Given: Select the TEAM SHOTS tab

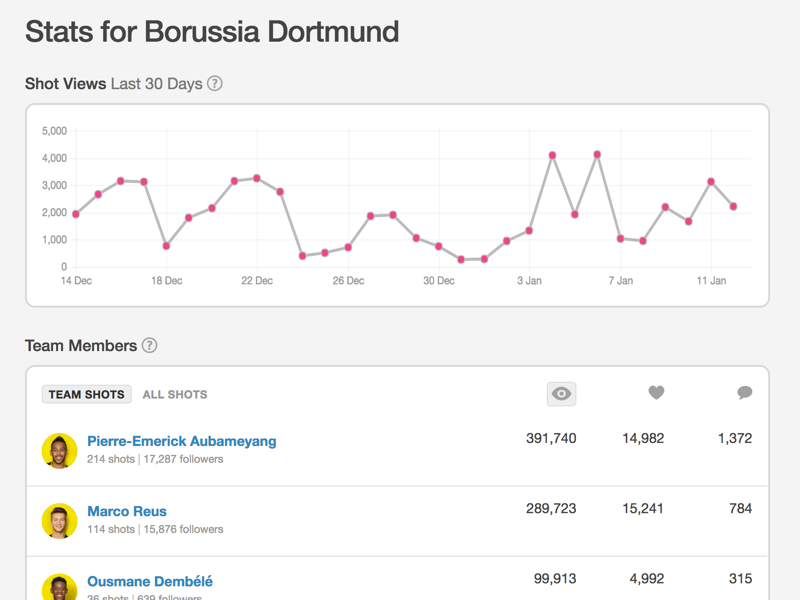Looking at the screenshot, I should click(x=86, y=394).
